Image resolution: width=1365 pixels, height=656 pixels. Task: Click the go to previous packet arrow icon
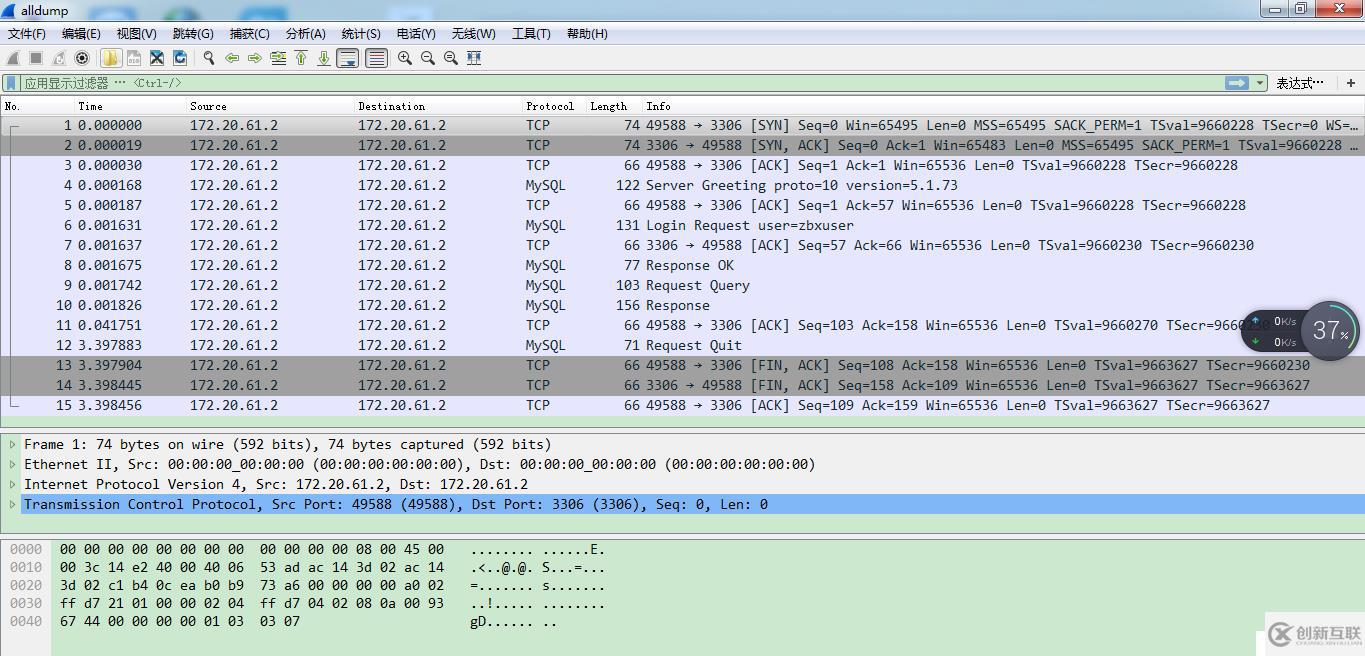point(233,57)
